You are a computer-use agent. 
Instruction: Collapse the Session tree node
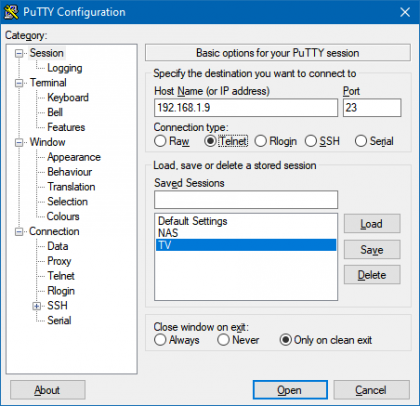pyautogui.click(x=19, y=53)
